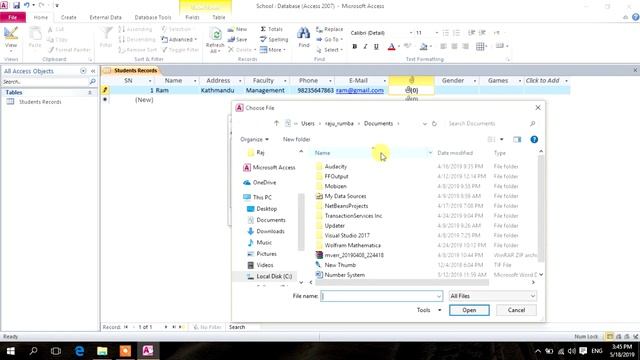Image resolution: width=640 pixels, height=360 pixels.
Task: Open the font size dropdown
Action: tap(436, 33)
